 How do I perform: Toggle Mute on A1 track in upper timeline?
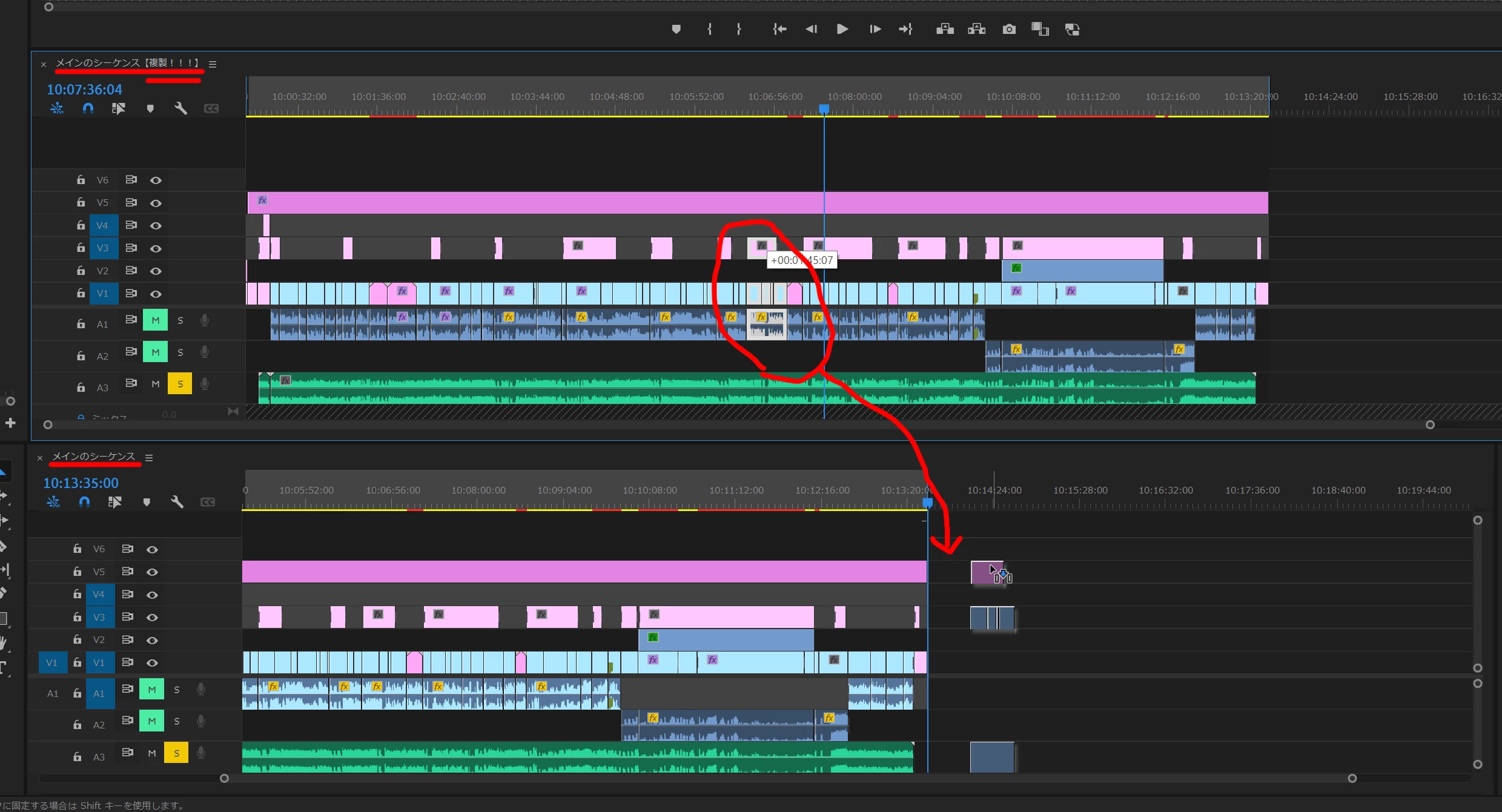click(x=155, y=320)
